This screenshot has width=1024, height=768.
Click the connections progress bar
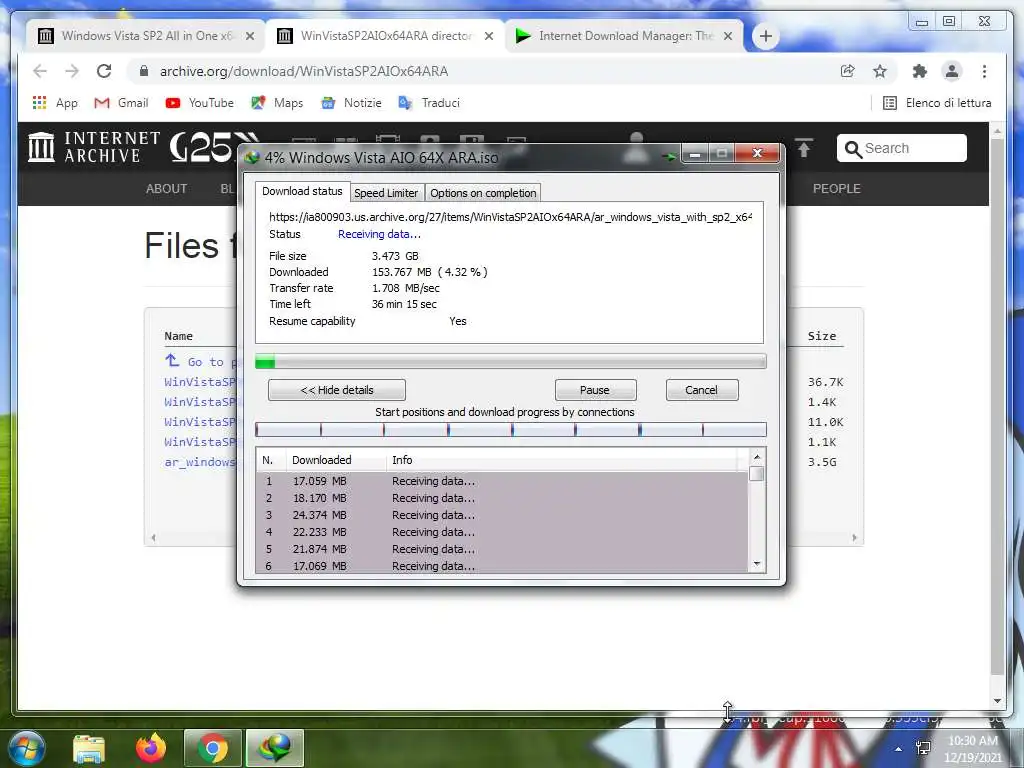pyautogui.click(x=510, y=429)
